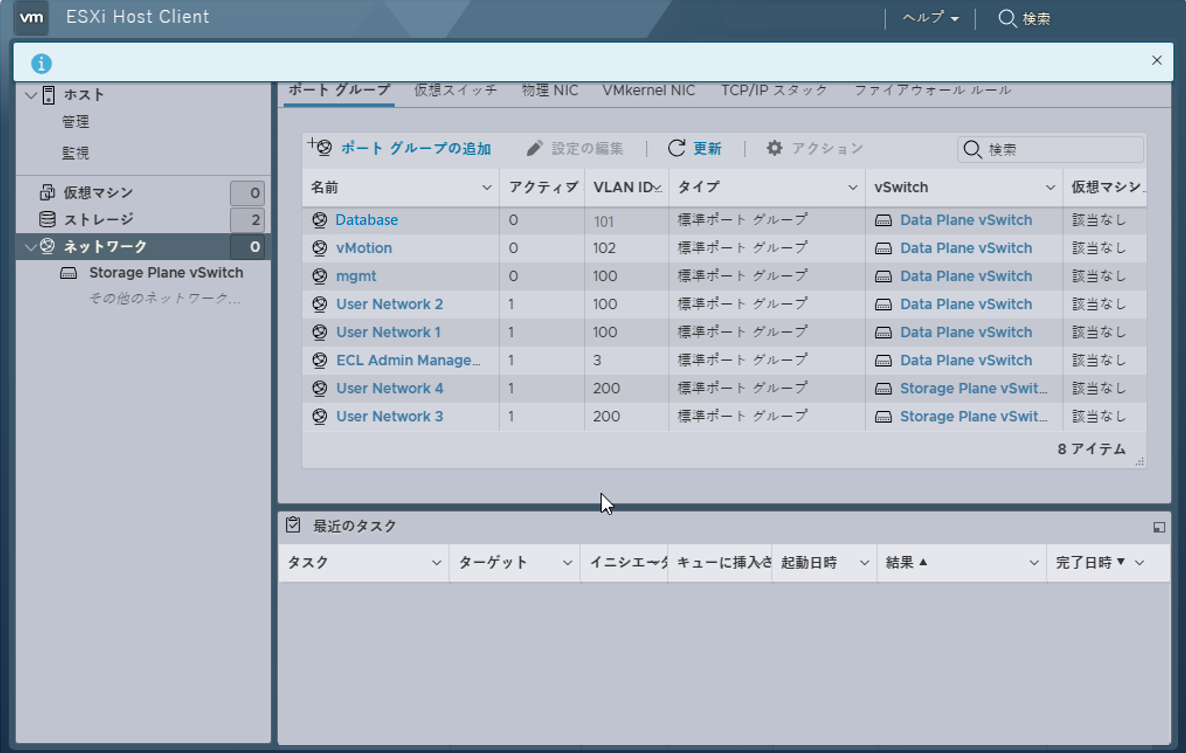
Task: Open the 名前 column dropdown arrow
Action: pyautogui.click(x=486, y=187)
